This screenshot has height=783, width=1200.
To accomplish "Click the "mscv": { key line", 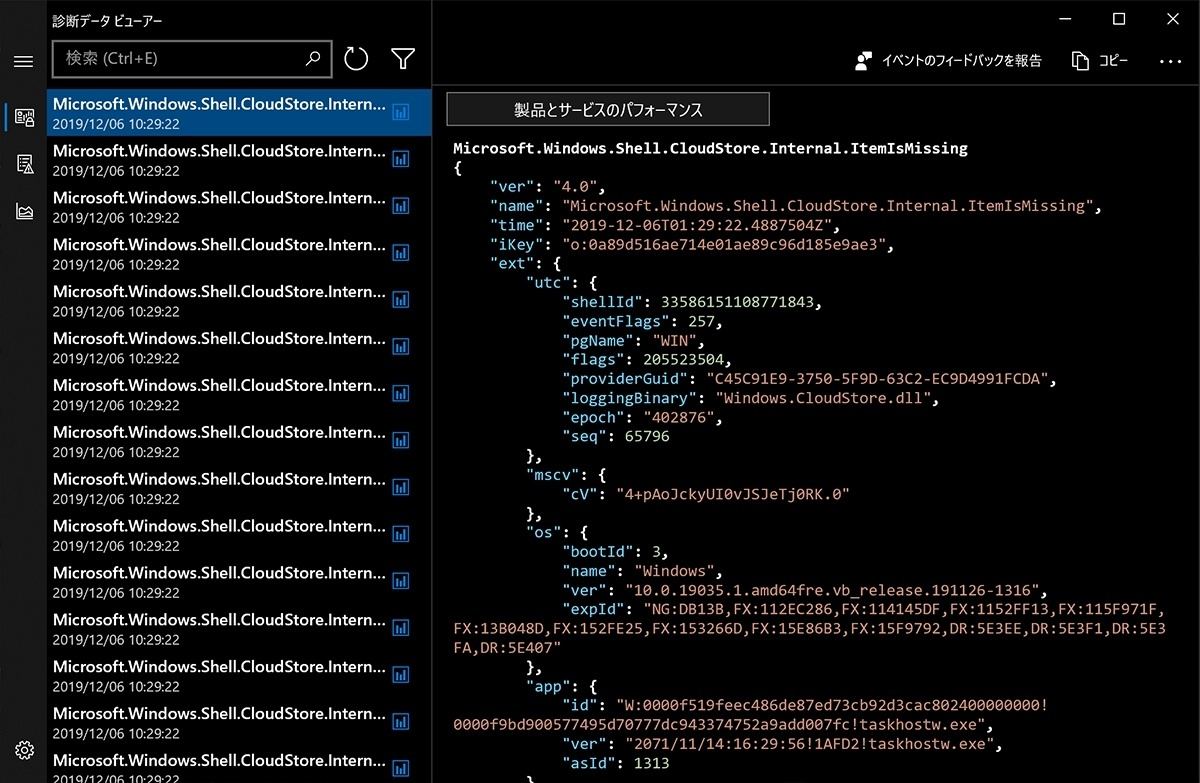I will pyautogui.click(x=566, y=475).
